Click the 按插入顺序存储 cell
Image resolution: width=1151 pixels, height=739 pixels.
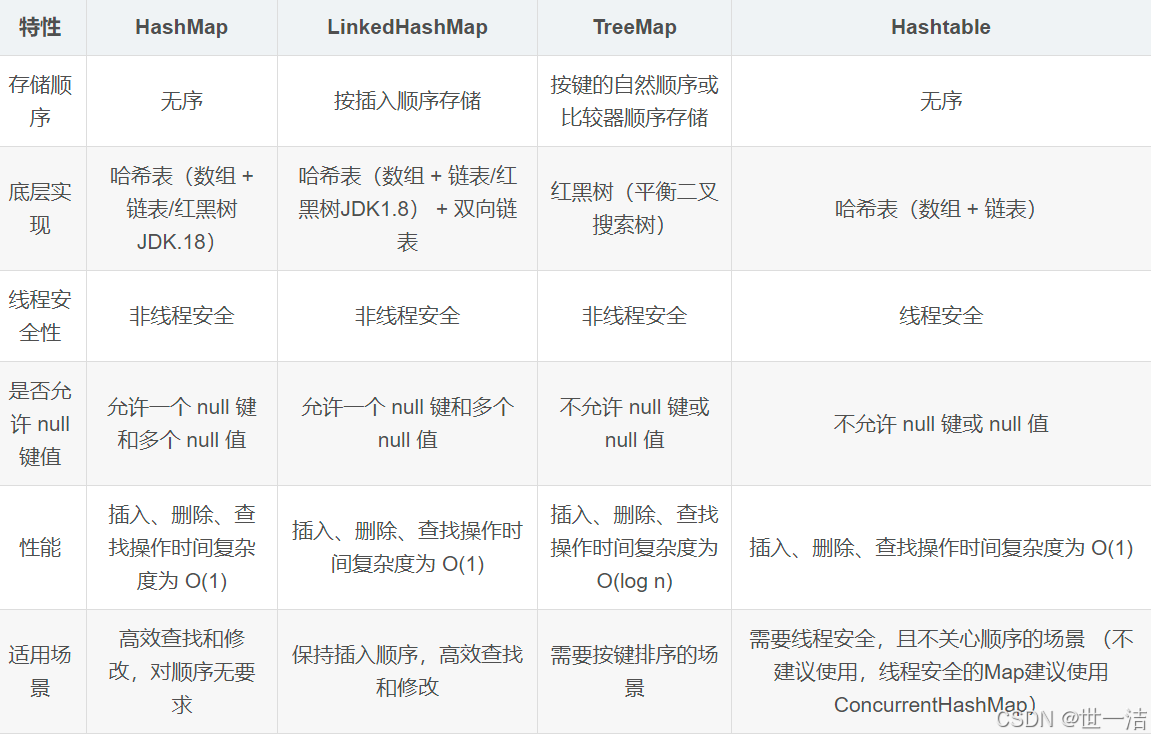[407, 101]
